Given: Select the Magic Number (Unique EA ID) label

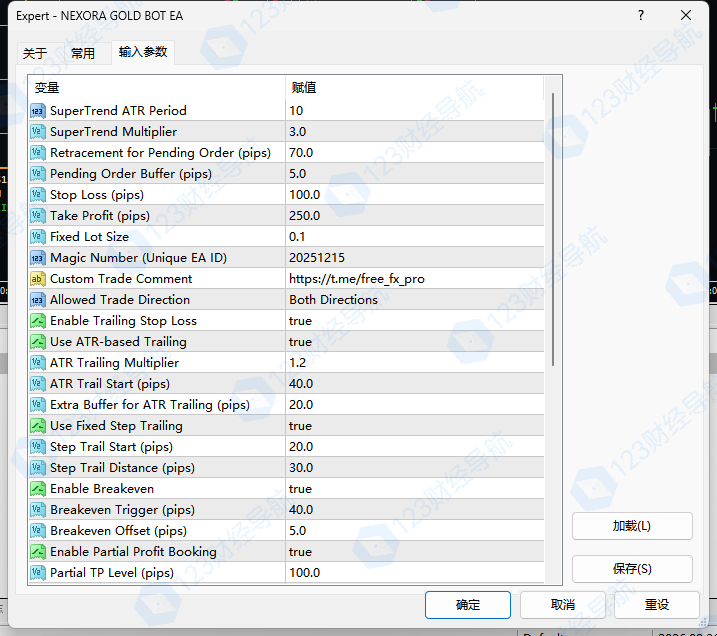Looking at the screenshot, I should pyautogui.click(x=138, y=258).
